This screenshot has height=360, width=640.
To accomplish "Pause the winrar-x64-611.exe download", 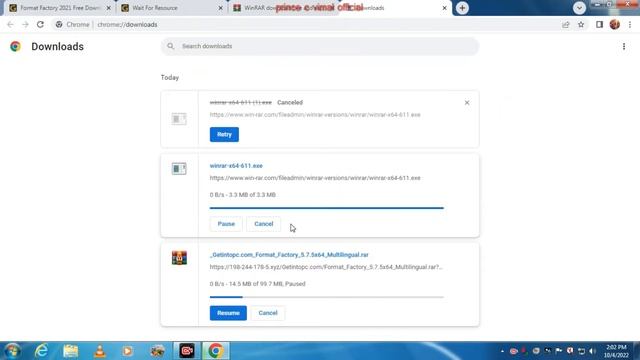I will pos(226,224).
